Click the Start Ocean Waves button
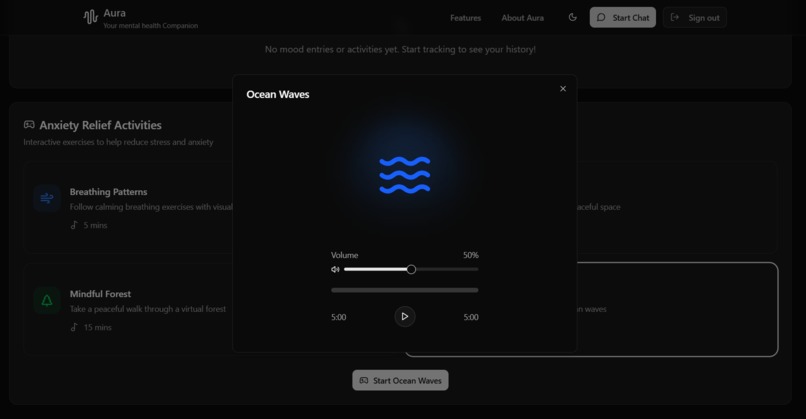The width and height of the screenshot is (806, 419). click(x=400, y=380)
